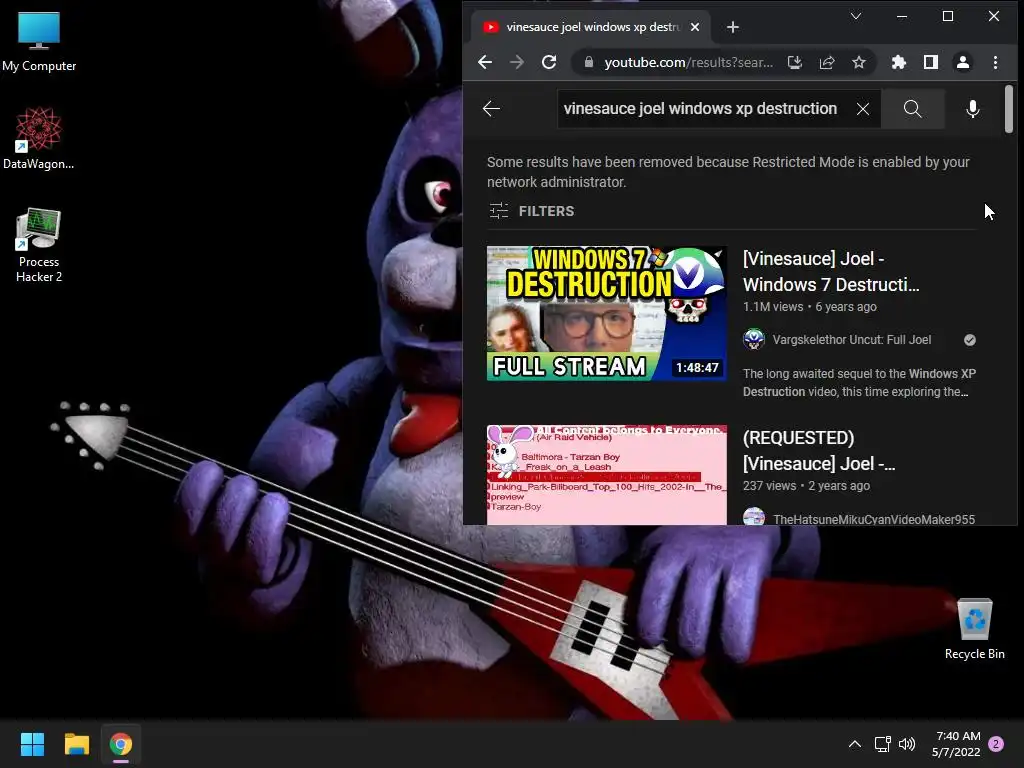Open Windows 7 Destruction video thumbnail
Image resolution: width=1024 pixels, height=768 pixels.
click(x=607, y=313)
